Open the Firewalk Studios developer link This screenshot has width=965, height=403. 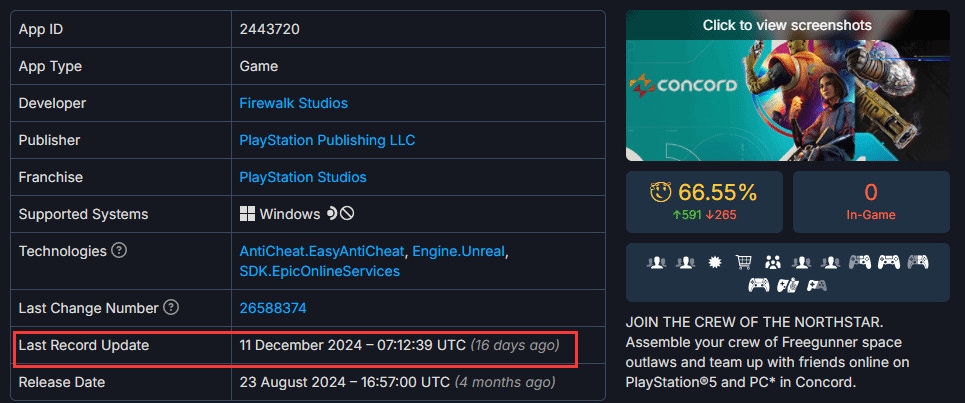294,103
